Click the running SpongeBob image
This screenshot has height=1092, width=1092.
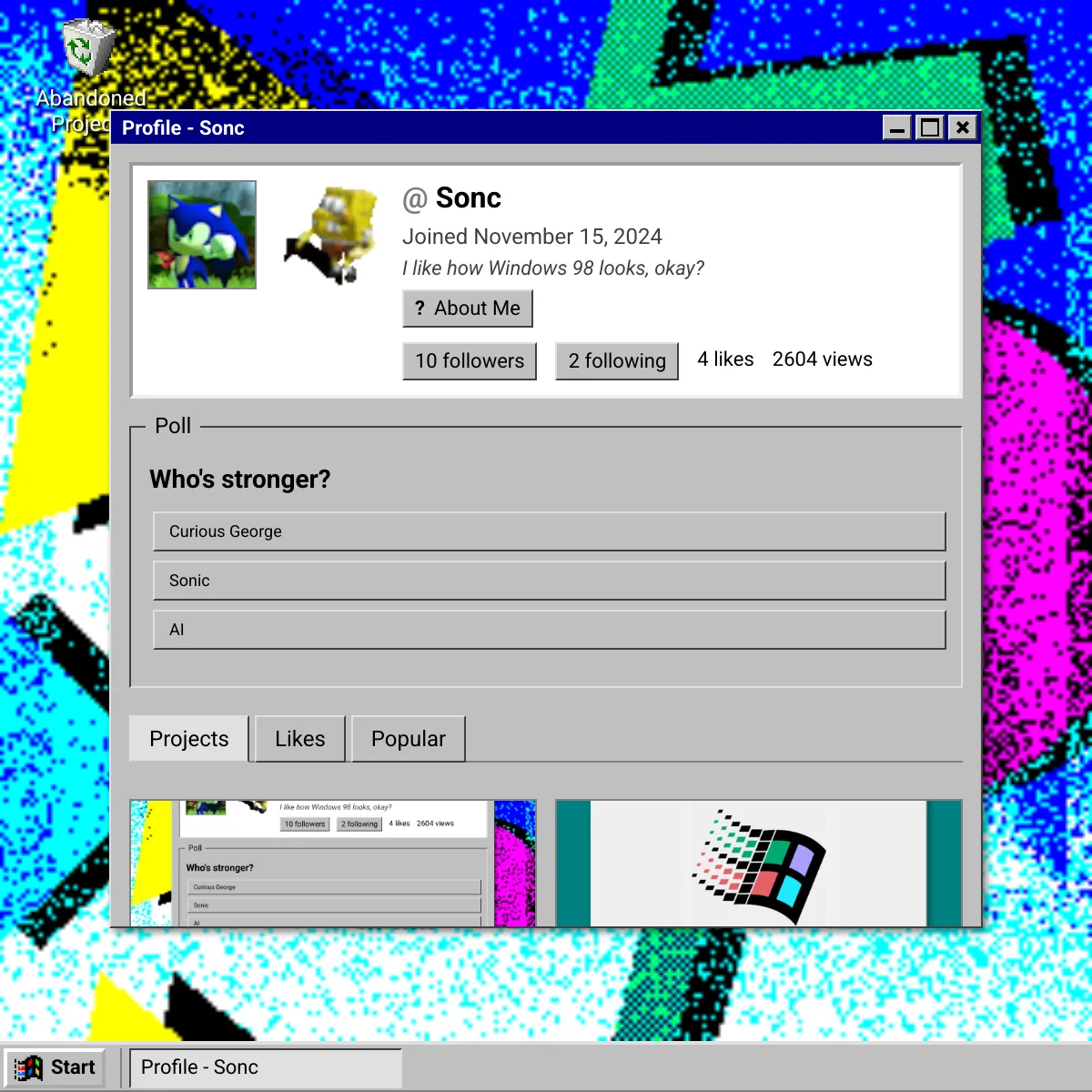pos(329,235)
